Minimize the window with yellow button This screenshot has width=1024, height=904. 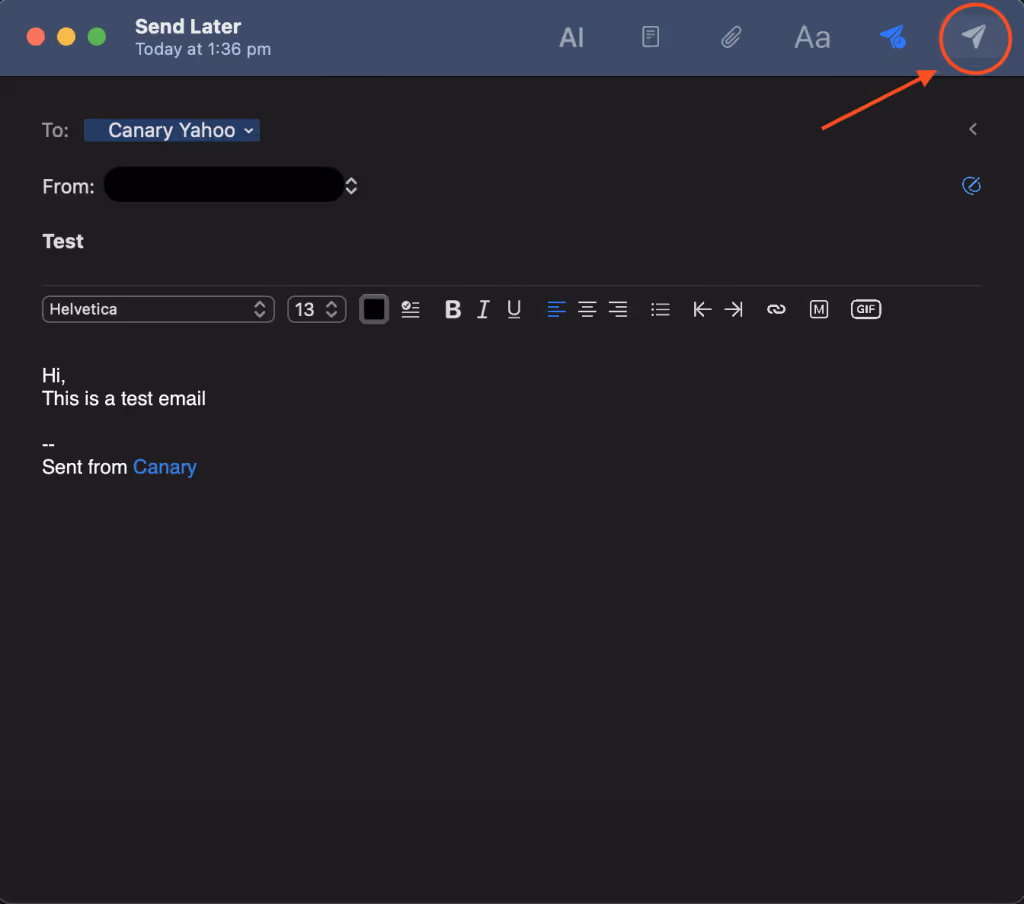tap(66, 37)
